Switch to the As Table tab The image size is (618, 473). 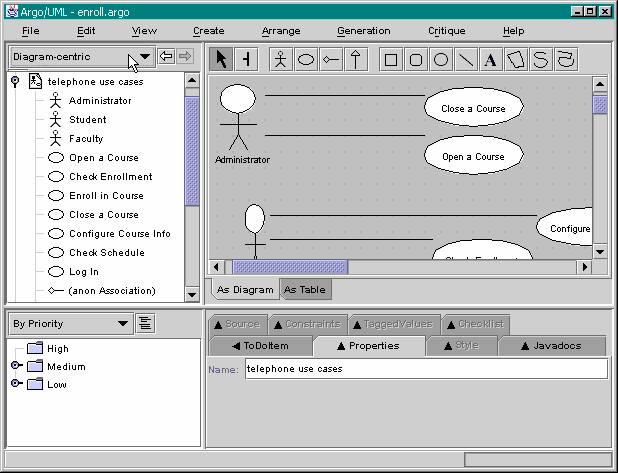tap(305, 289)
